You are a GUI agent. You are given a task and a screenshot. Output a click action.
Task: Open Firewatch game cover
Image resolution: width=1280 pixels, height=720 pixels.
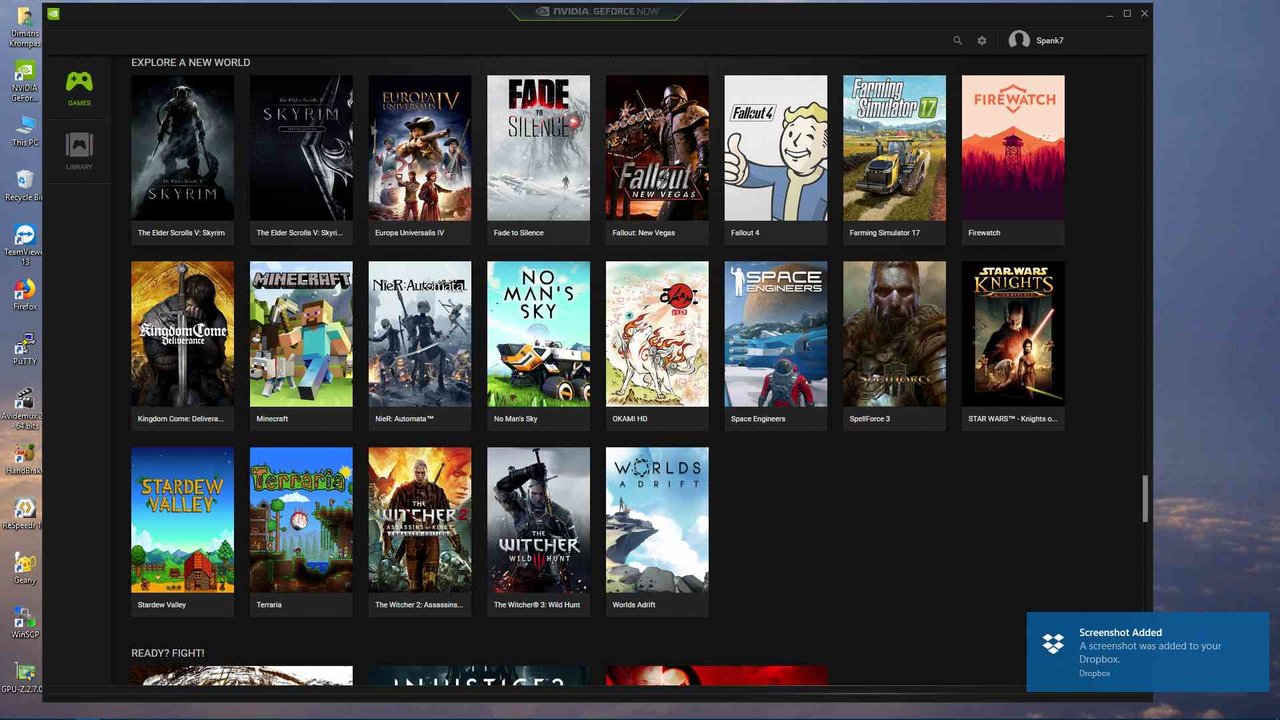(1013, 148)
